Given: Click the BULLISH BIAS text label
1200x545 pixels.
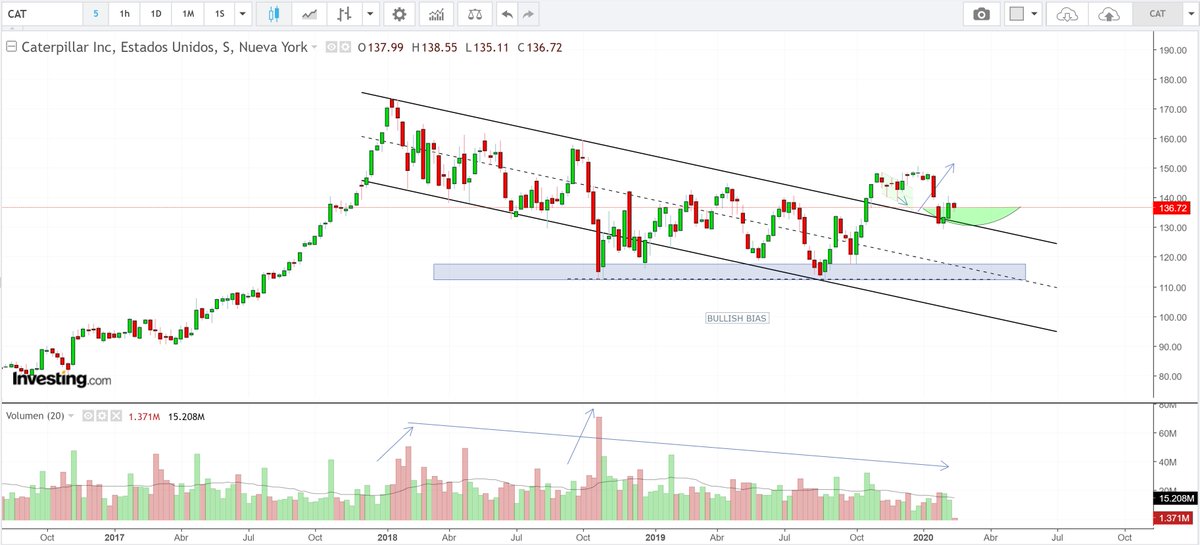Looking at the screenshot, I should 737,317.
